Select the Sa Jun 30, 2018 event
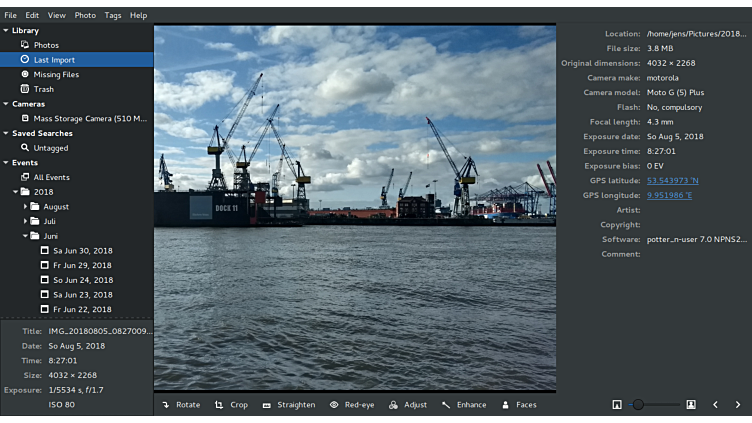Image resolution: width=752 pixels, height=423 pixels. [x=82, y=251]
